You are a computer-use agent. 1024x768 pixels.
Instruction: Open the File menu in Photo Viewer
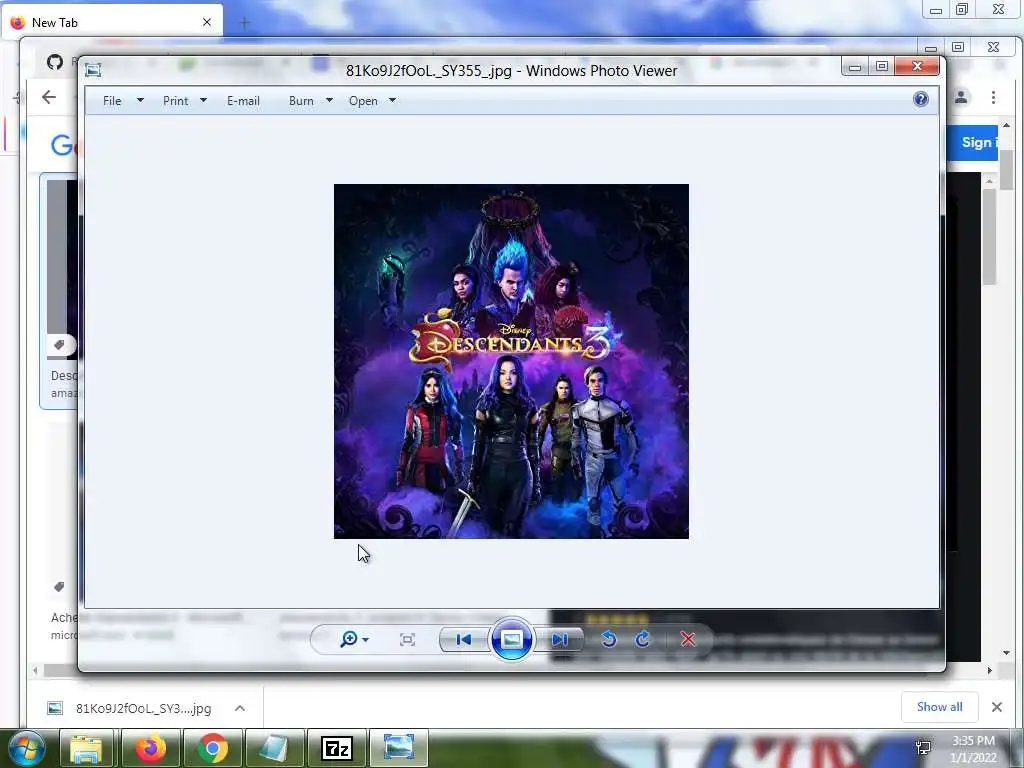(112, 101)
